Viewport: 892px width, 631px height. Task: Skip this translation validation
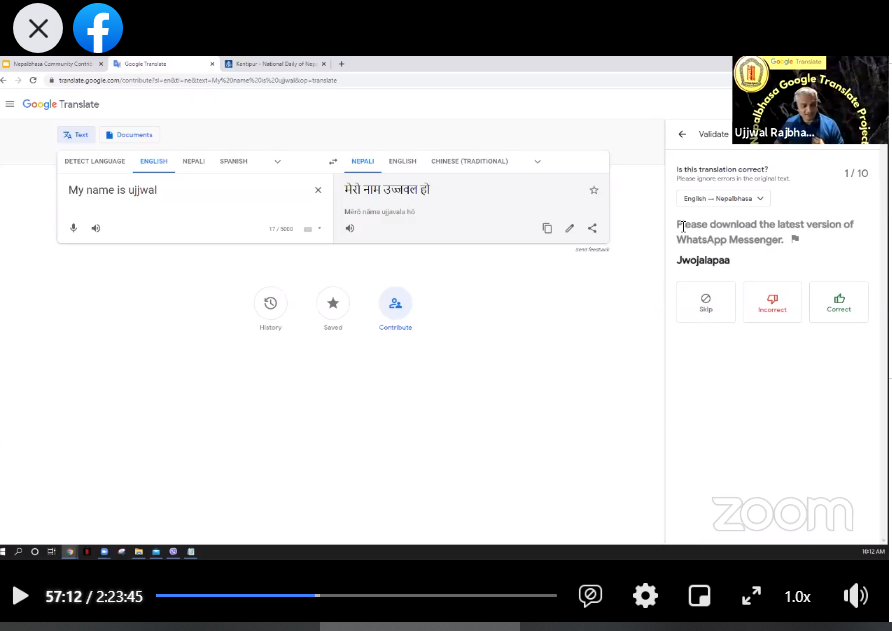tap(705, 302)
